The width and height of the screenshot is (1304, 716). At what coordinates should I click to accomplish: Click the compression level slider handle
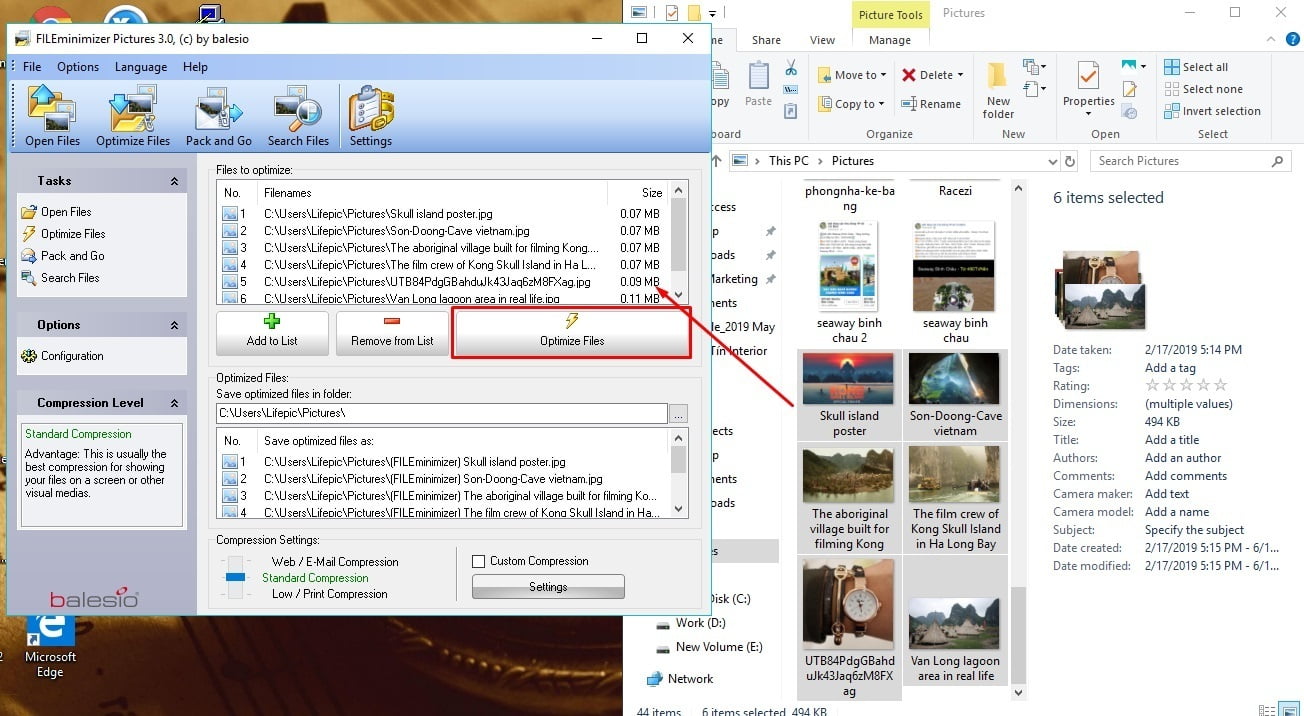pos(235,577)
